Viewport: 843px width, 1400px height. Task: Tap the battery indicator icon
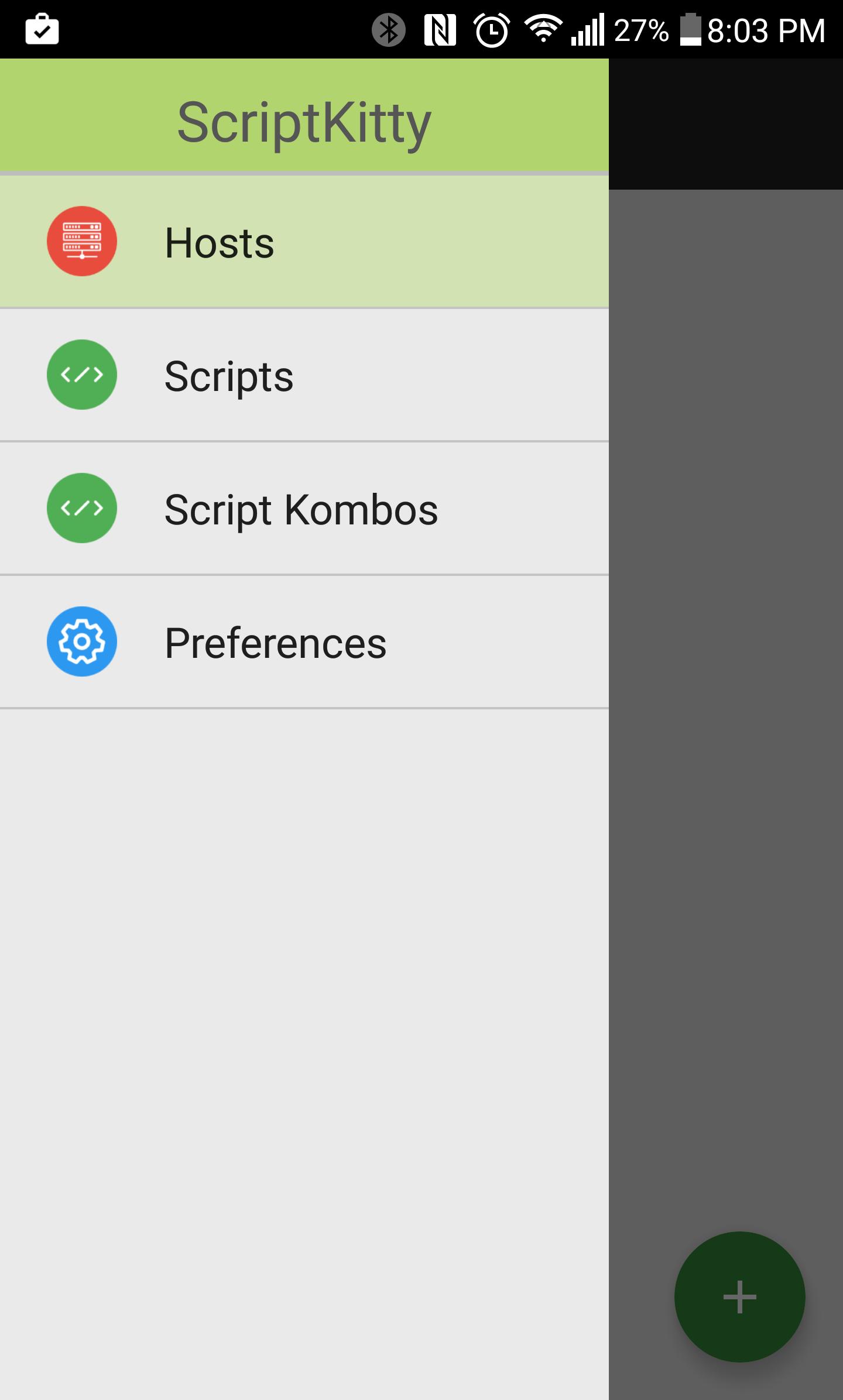point(690,30)
